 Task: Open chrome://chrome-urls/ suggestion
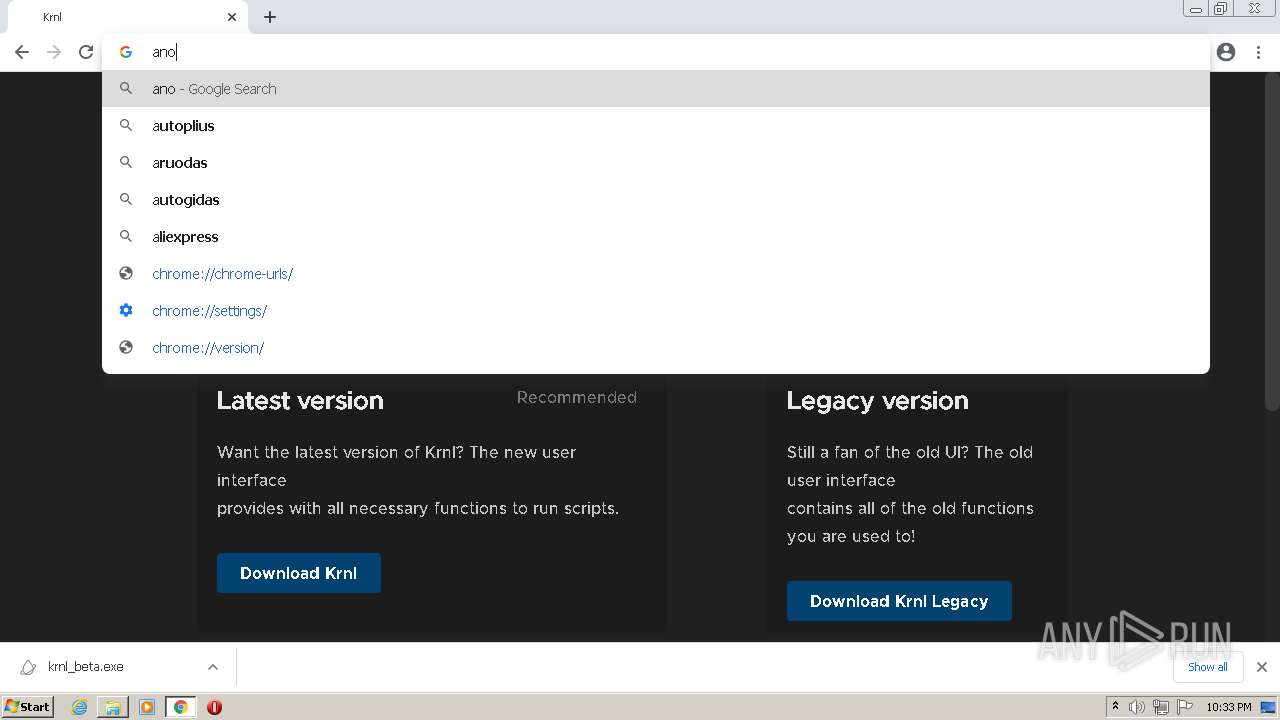tap(656, 273)
